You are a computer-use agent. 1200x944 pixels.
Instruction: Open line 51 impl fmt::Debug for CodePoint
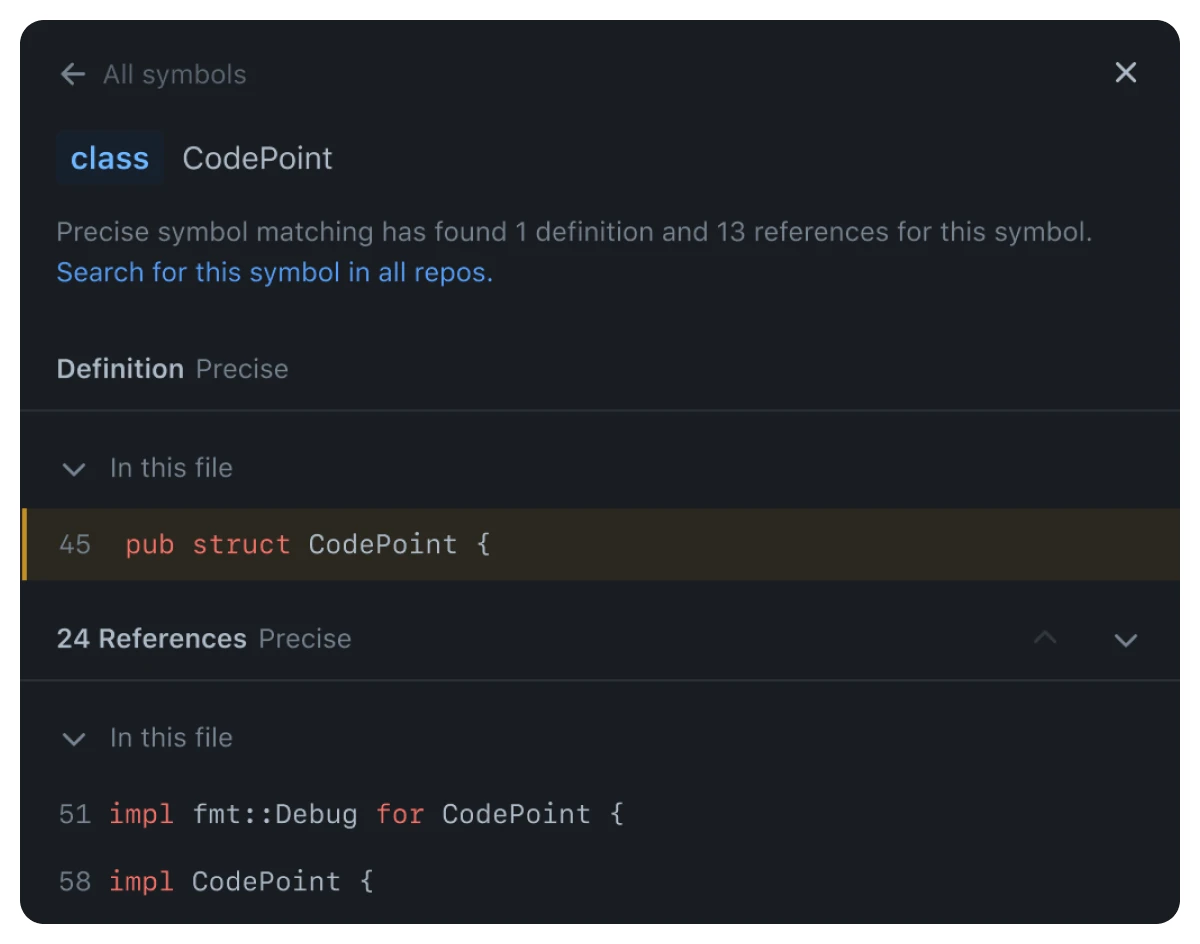click(x=367, y=814)
